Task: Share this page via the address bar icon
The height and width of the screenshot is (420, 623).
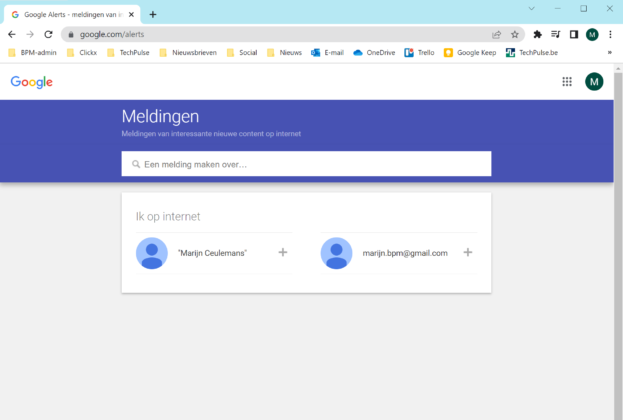Action: pos(497,35)
